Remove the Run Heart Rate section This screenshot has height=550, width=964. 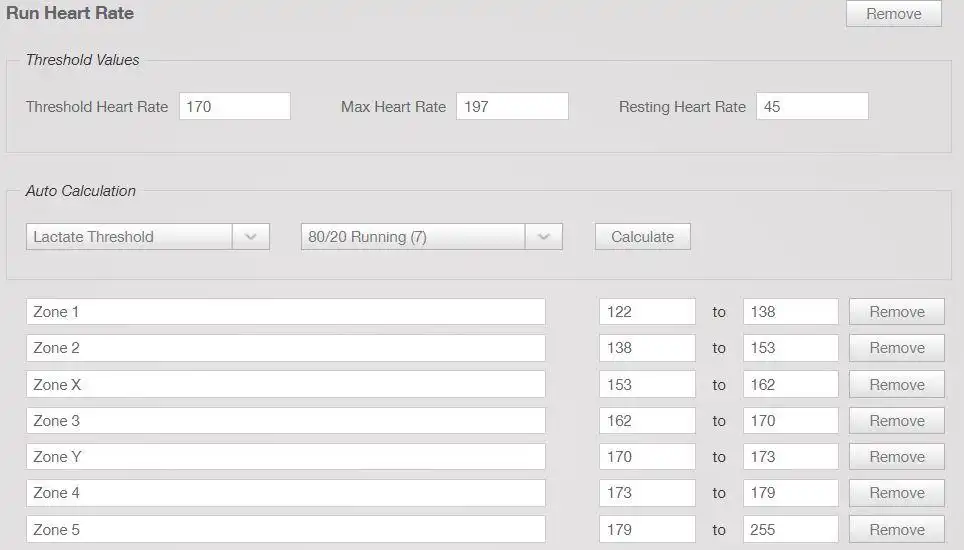point(894,14)
